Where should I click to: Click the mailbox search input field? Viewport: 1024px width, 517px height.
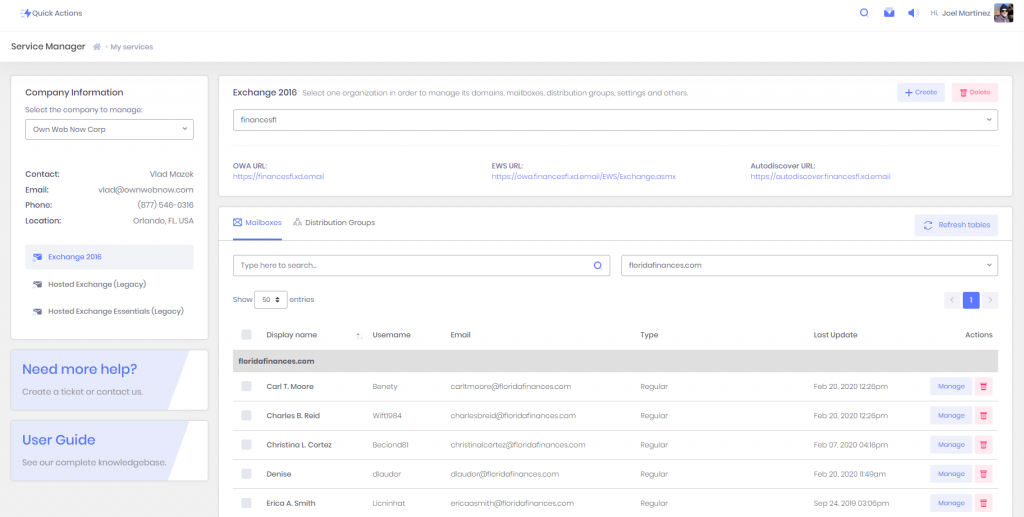410,265
